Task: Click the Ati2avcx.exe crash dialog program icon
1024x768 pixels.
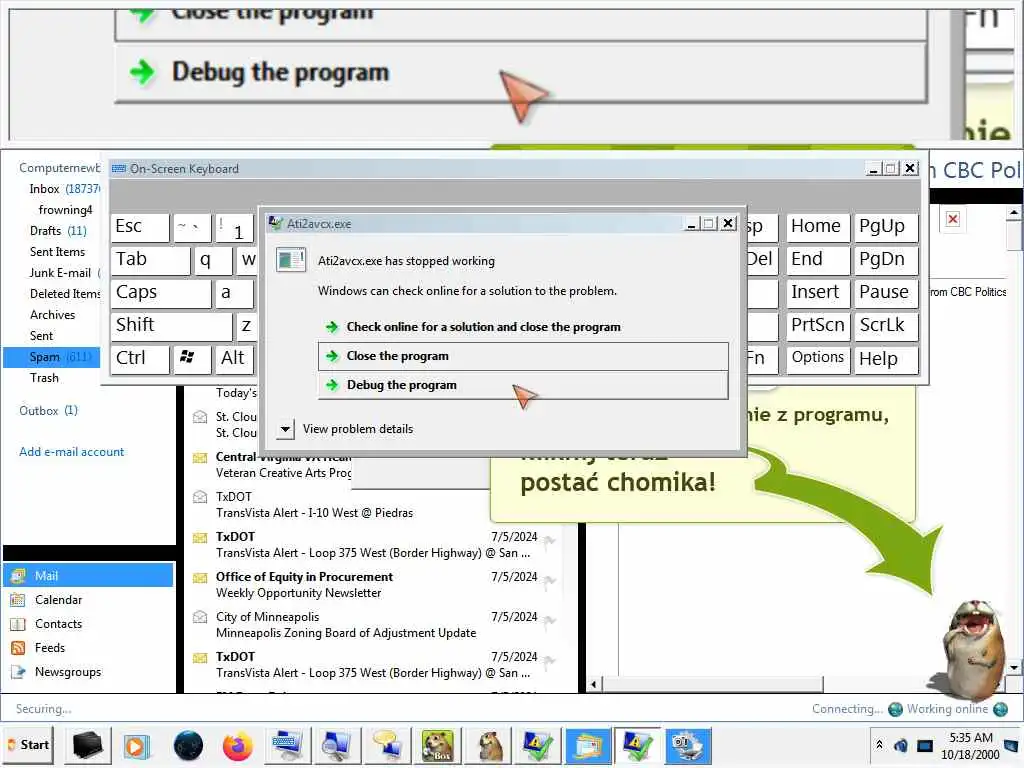Action: tap(291, 260)
